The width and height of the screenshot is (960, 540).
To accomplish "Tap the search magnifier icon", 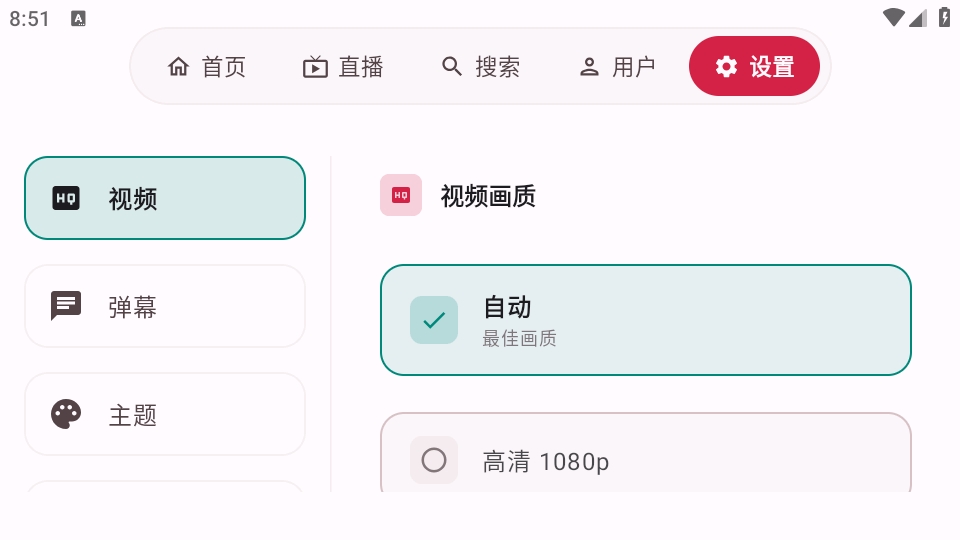I will tap(452, 67).
